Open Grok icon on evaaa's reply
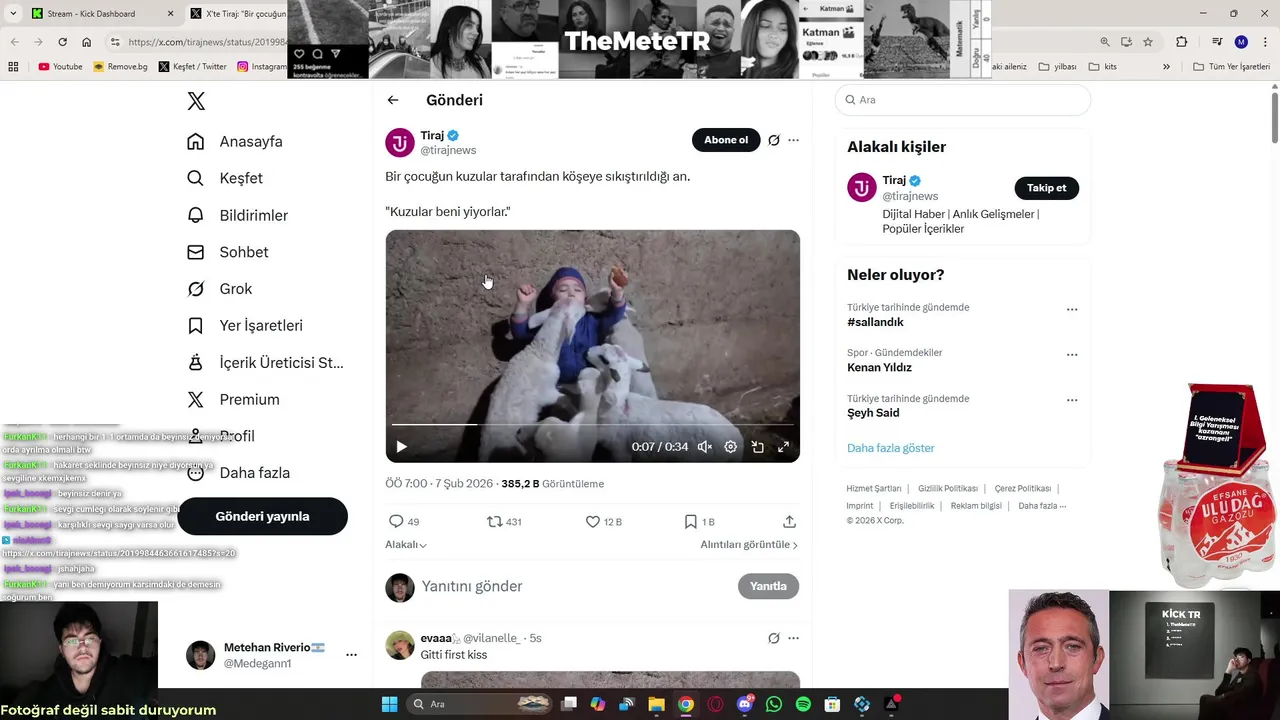The image size is (1280, 720). tap(774, 638)
